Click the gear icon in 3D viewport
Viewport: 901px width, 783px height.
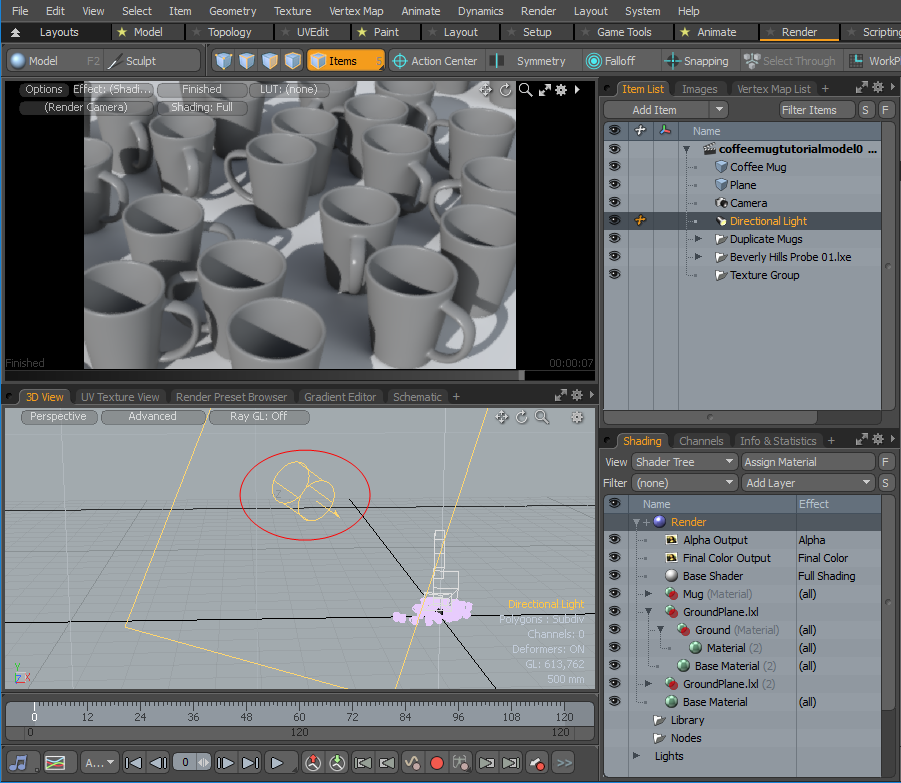tap(577, 417)
